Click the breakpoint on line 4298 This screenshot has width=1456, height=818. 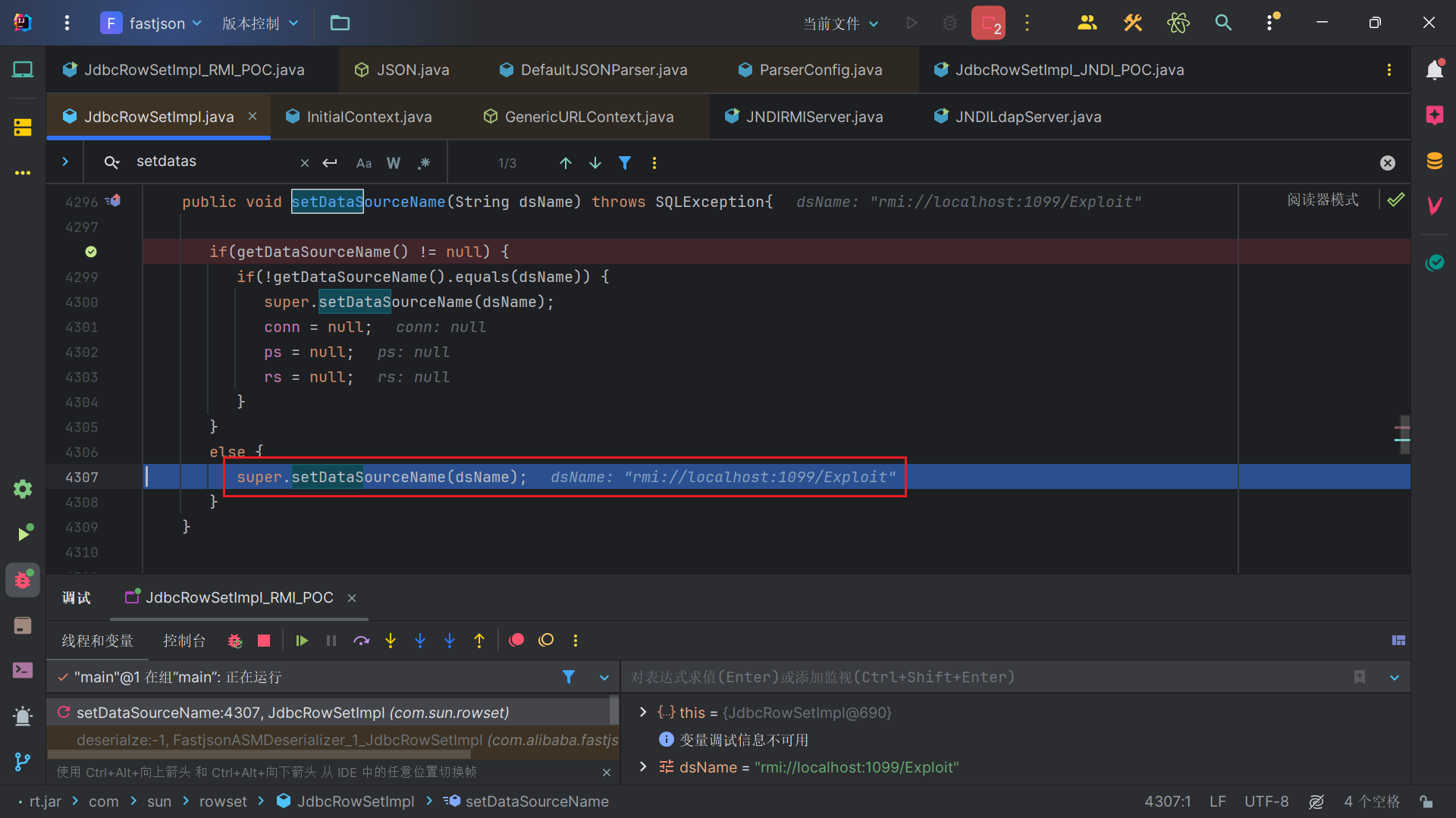[91, 252]
